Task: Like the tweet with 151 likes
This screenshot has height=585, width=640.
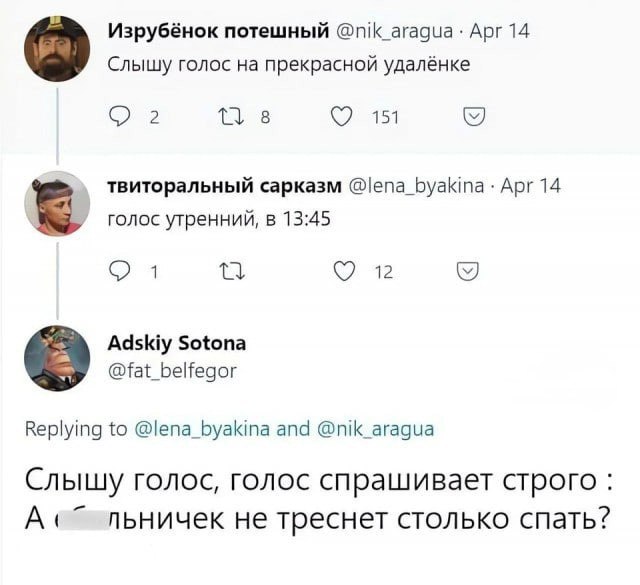Action: pos(341,117)
